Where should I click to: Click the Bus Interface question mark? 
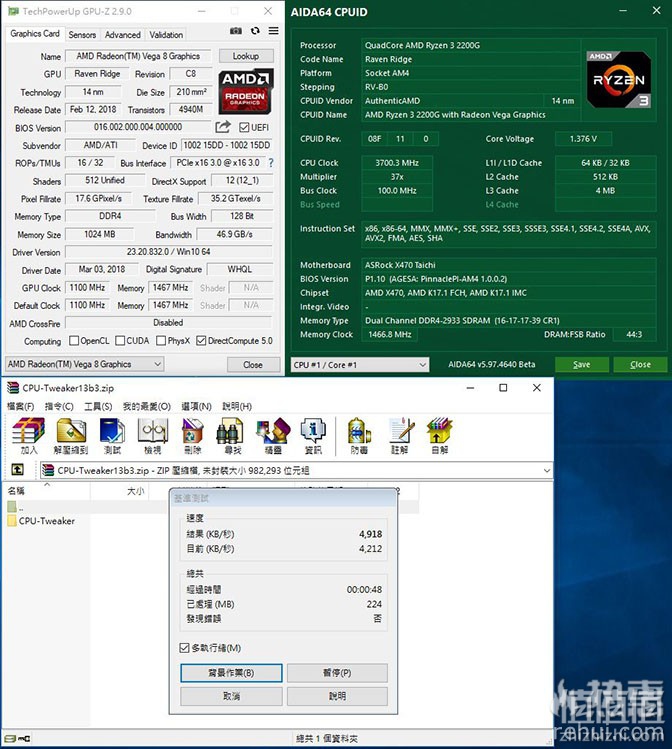pos(271,163)
